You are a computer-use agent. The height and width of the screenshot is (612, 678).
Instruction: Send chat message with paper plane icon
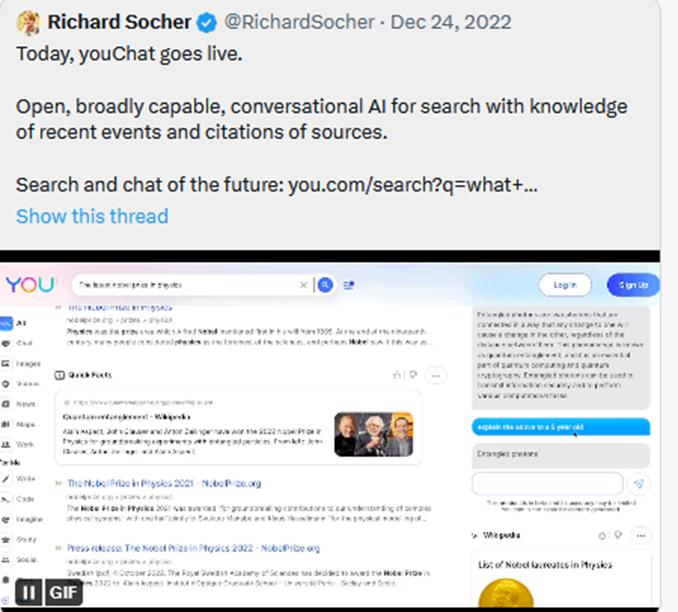(640, 484)
